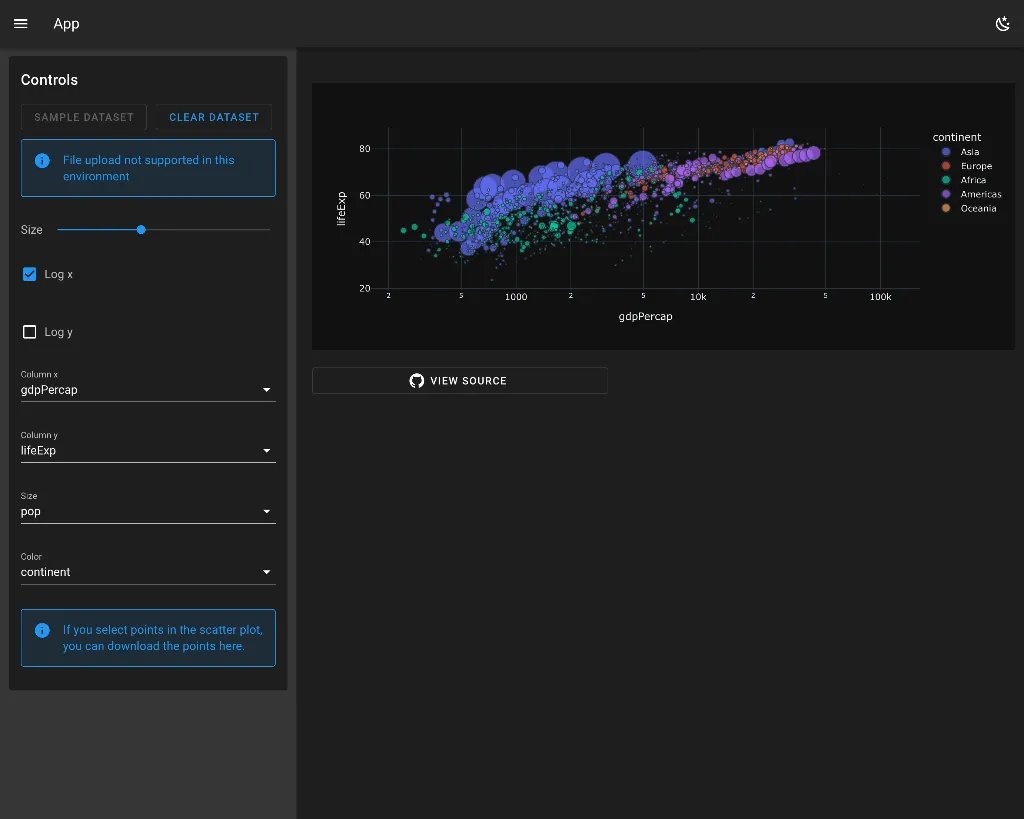The image size is (1024, 819).
Task: Open the Size pop dropdown
Action: pos(147,512)
